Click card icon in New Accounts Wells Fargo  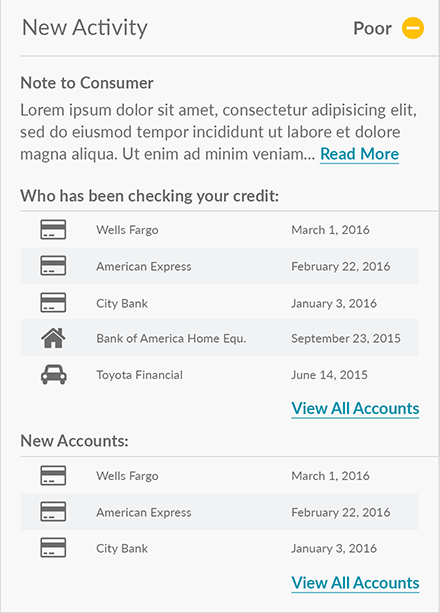tap(53, 475)
